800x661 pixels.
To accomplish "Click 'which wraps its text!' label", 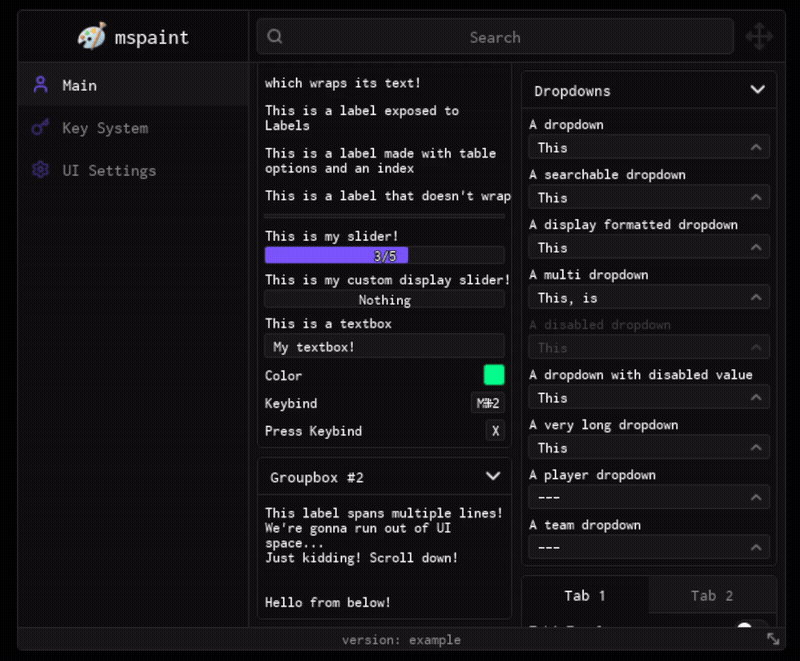I will [342, 83].
